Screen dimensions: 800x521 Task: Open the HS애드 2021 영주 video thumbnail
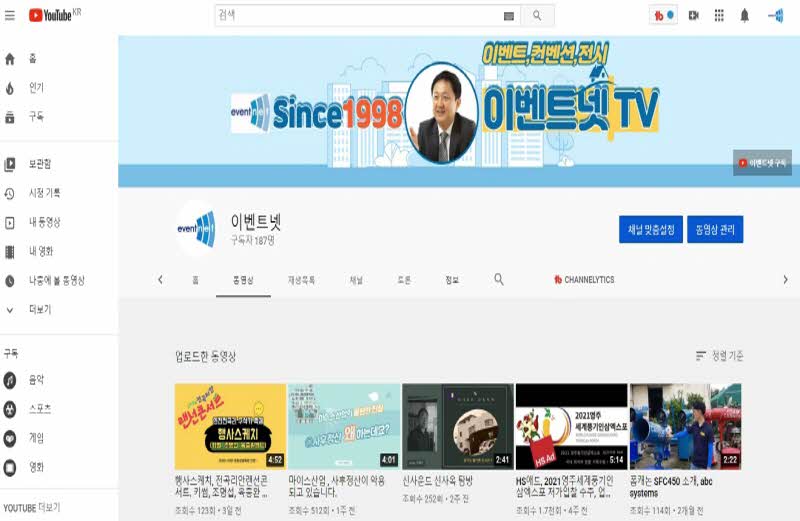[x=571, y=427]
